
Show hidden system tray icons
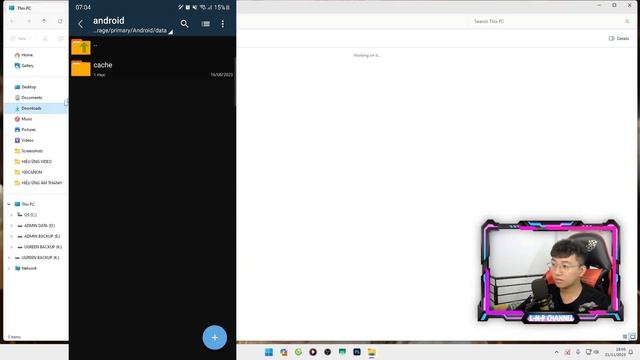(x=556, y=352)
